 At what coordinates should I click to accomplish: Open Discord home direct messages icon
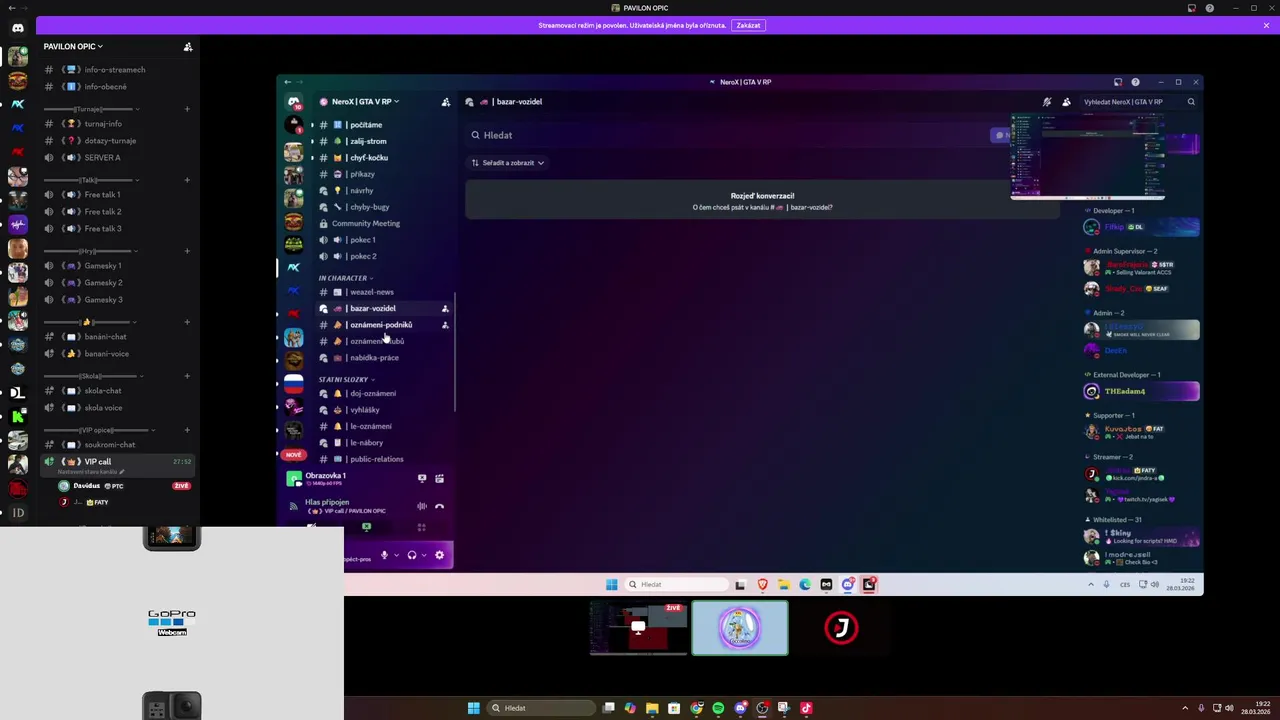(18, 28)
